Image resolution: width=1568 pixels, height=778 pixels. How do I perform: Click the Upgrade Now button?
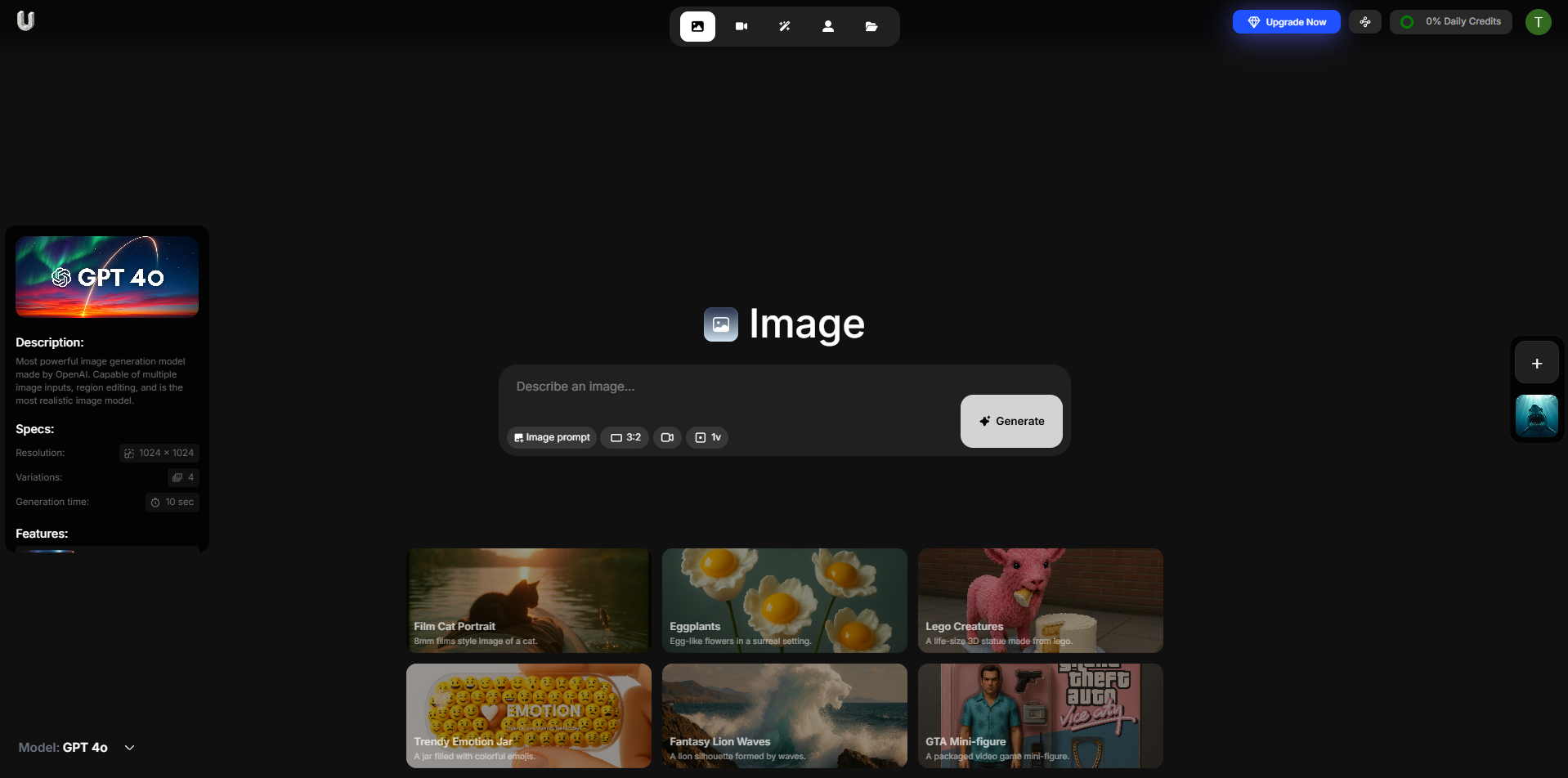pyautogui.click(x=1286, y=22)
